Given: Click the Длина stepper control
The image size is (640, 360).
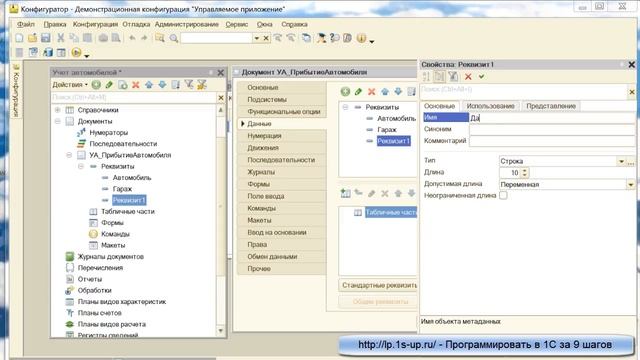Looking at the screenshot, I should click(x=525, y=173).
